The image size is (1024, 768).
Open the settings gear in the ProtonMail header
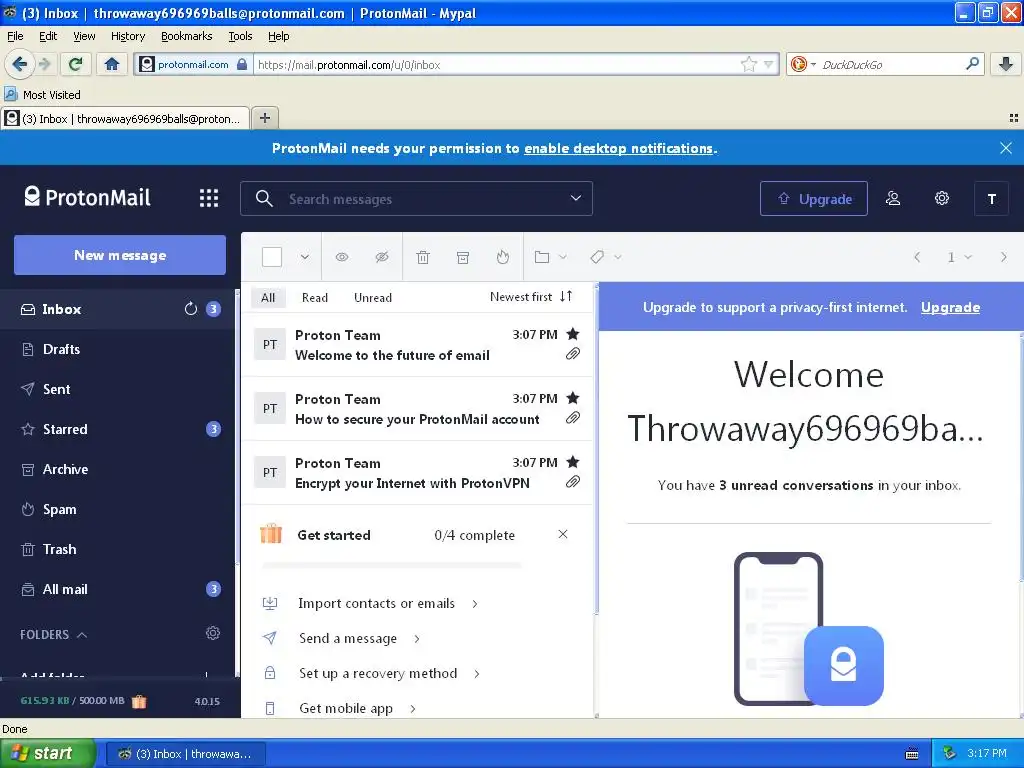[942, 199]
